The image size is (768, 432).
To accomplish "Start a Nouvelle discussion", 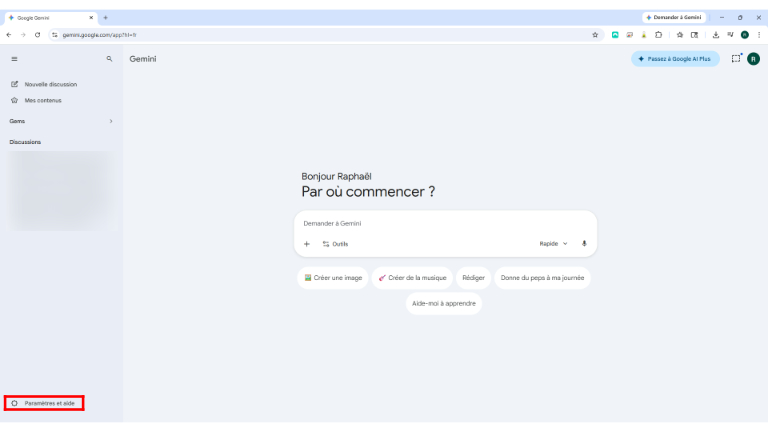I will point(50,84).
